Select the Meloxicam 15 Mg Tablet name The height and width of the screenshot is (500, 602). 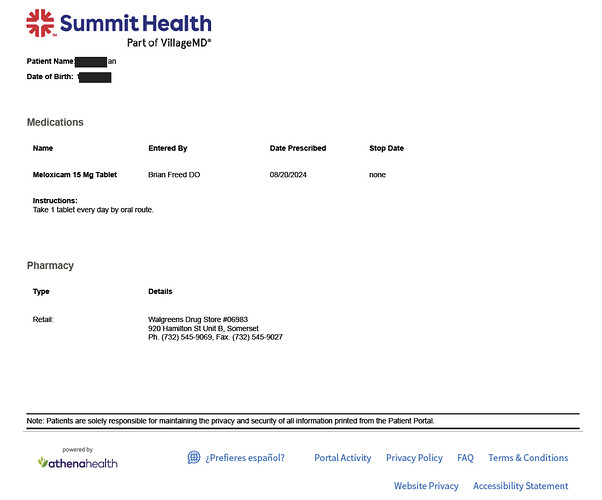75,175
